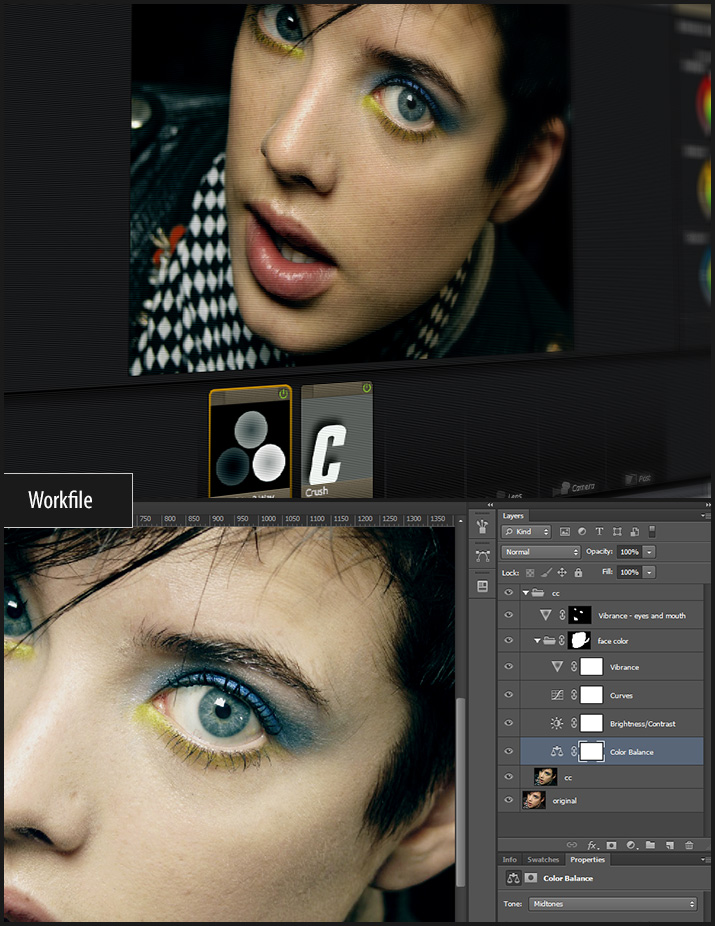Screen dimensions: 715x926
Task: Click the Vibrance eyes and mouth mask thumbnail
Action: pos(579,616)
